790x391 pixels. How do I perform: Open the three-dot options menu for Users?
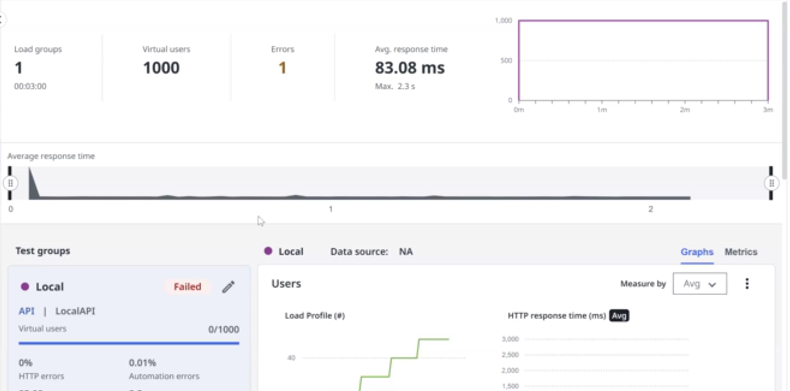(x=747, y=284)
